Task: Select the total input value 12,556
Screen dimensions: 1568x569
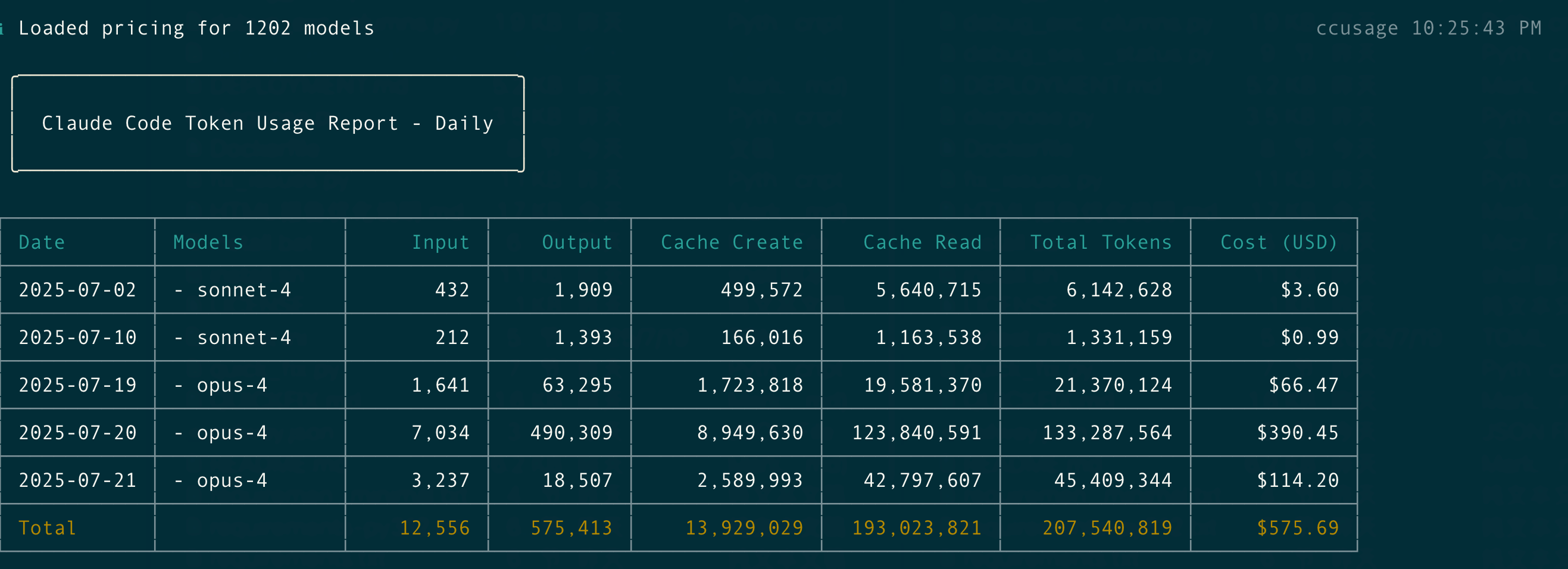Action: point(435,527)
